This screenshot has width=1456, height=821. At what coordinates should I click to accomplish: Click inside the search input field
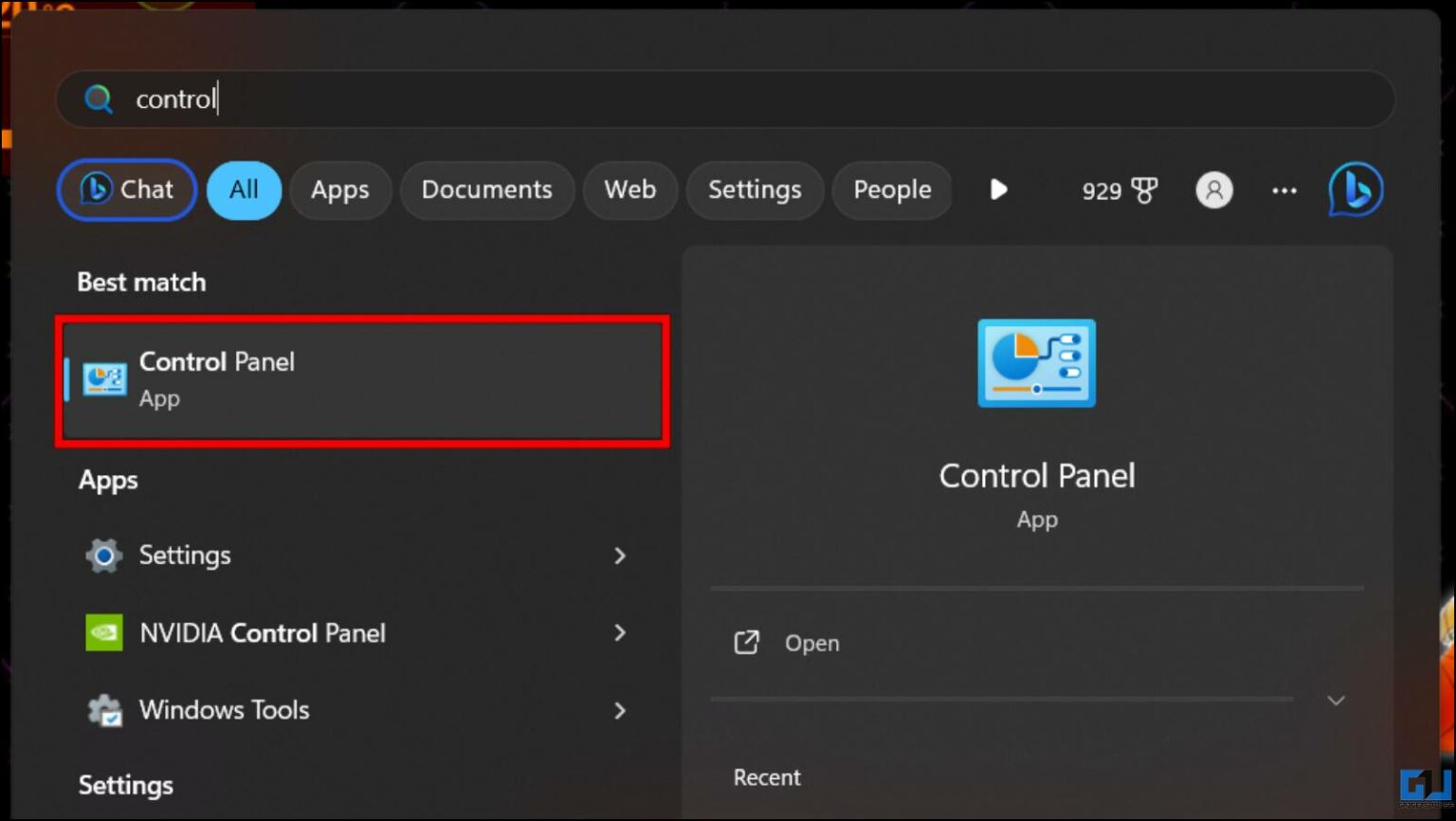379,99
